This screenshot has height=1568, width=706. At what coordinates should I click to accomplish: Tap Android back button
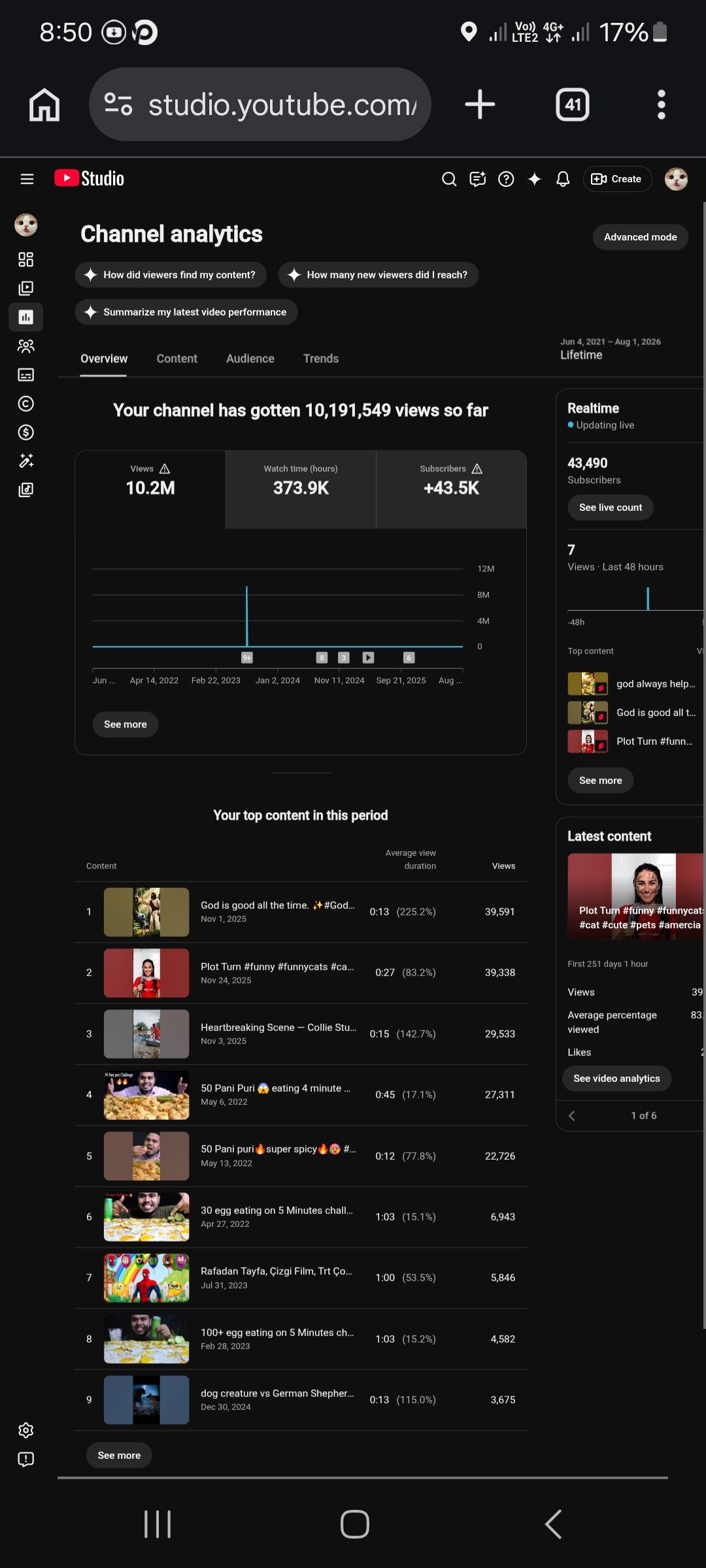(553, 1525)
